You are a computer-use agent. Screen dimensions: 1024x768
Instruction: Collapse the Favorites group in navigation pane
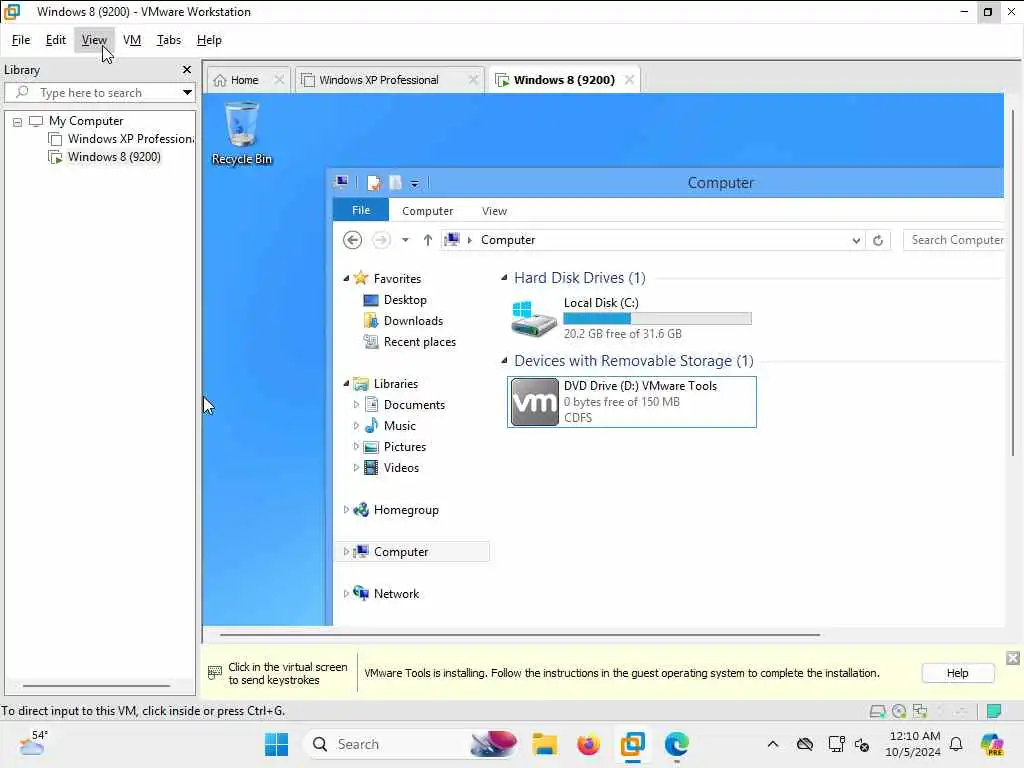[346, 279]
